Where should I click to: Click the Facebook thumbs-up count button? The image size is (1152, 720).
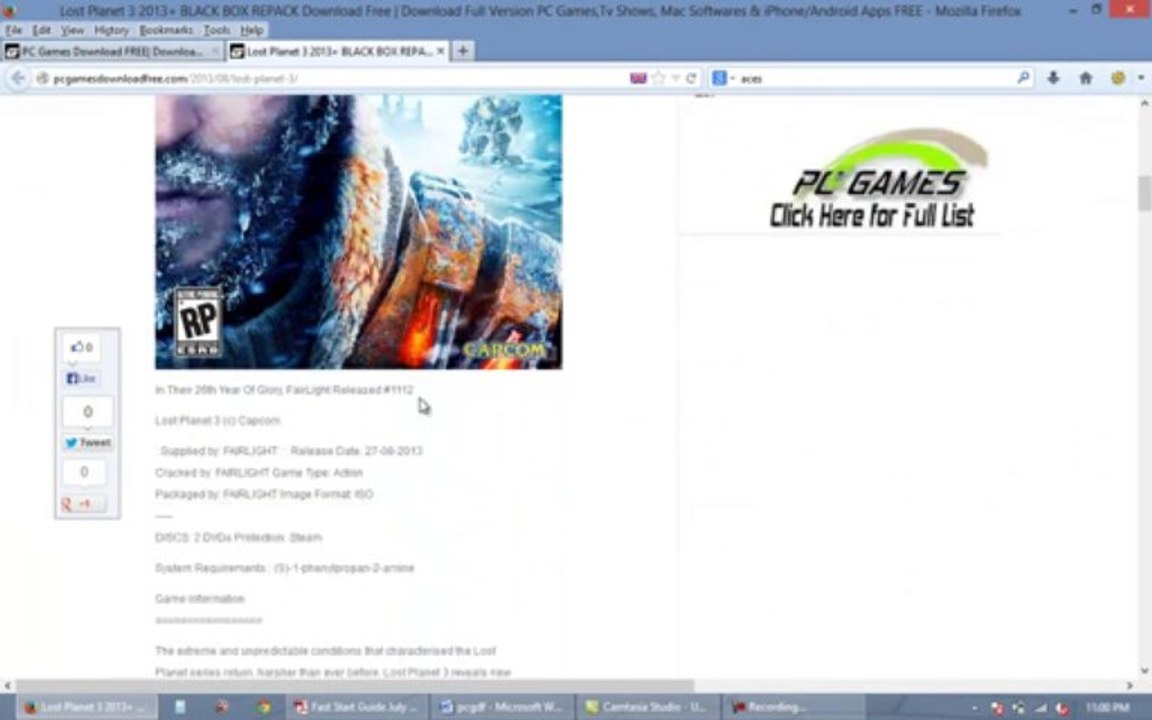82,347
